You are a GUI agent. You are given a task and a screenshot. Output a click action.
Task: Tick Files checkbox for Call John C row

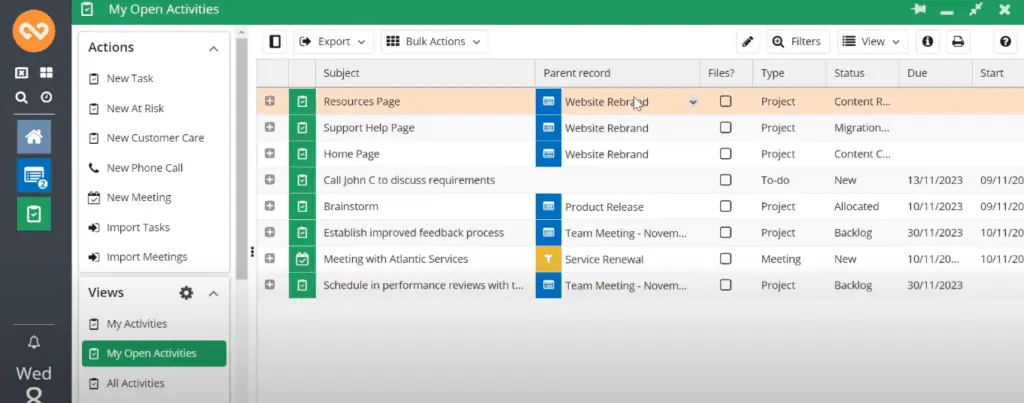(x=726, y=180)
